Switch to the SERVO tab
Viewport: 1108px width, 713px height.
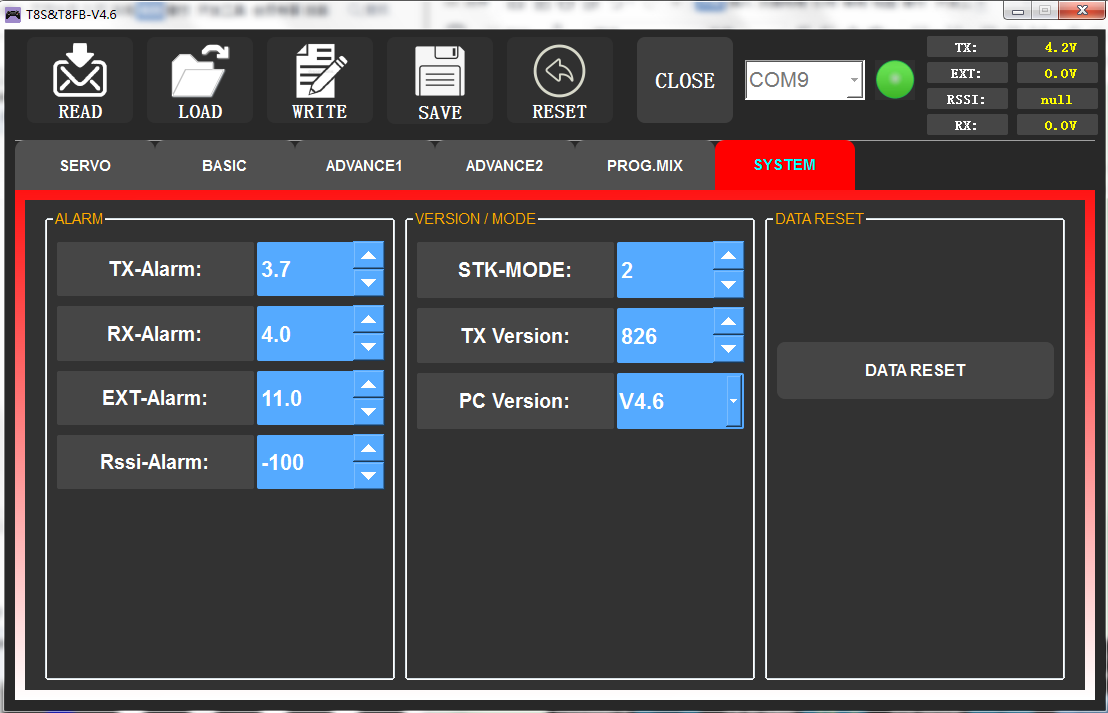click(x=85, y=165)
